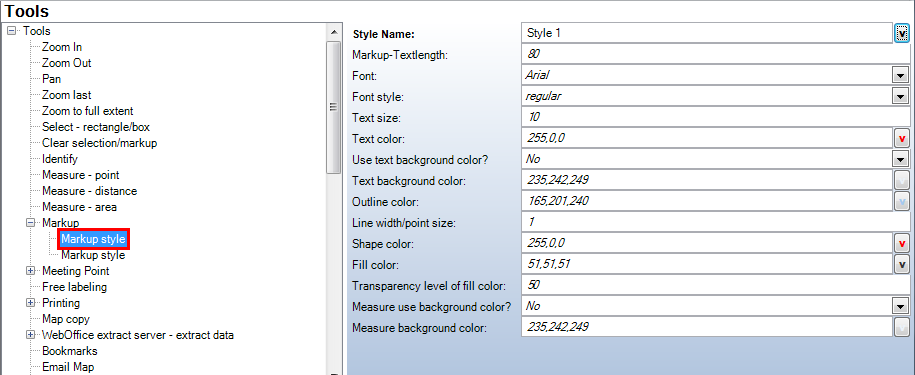Select the Printing tree item
The height and width of the screenshot is (375, 915).
tap(61, 303)
